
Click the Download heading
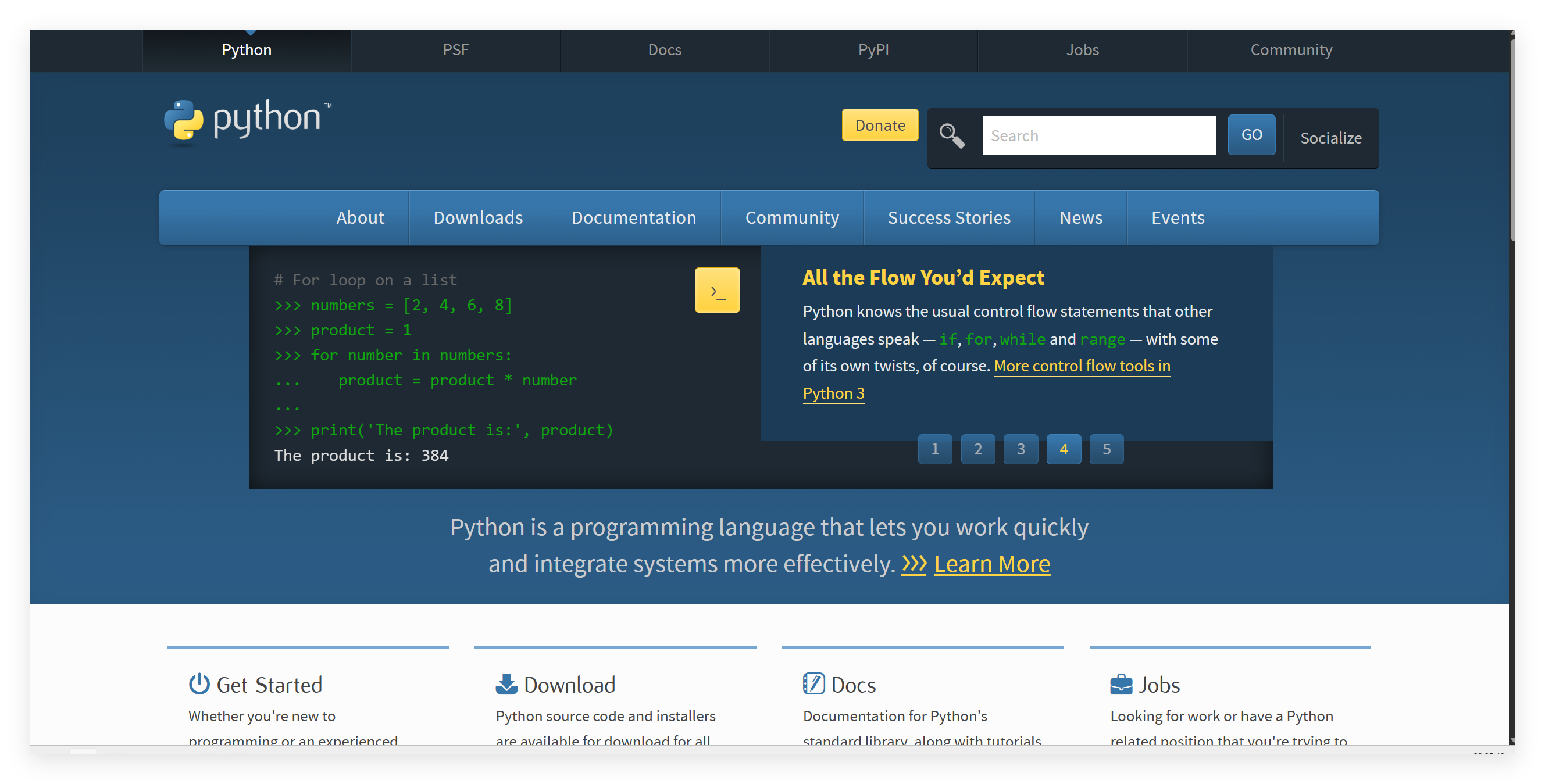(x=569, y=685)
